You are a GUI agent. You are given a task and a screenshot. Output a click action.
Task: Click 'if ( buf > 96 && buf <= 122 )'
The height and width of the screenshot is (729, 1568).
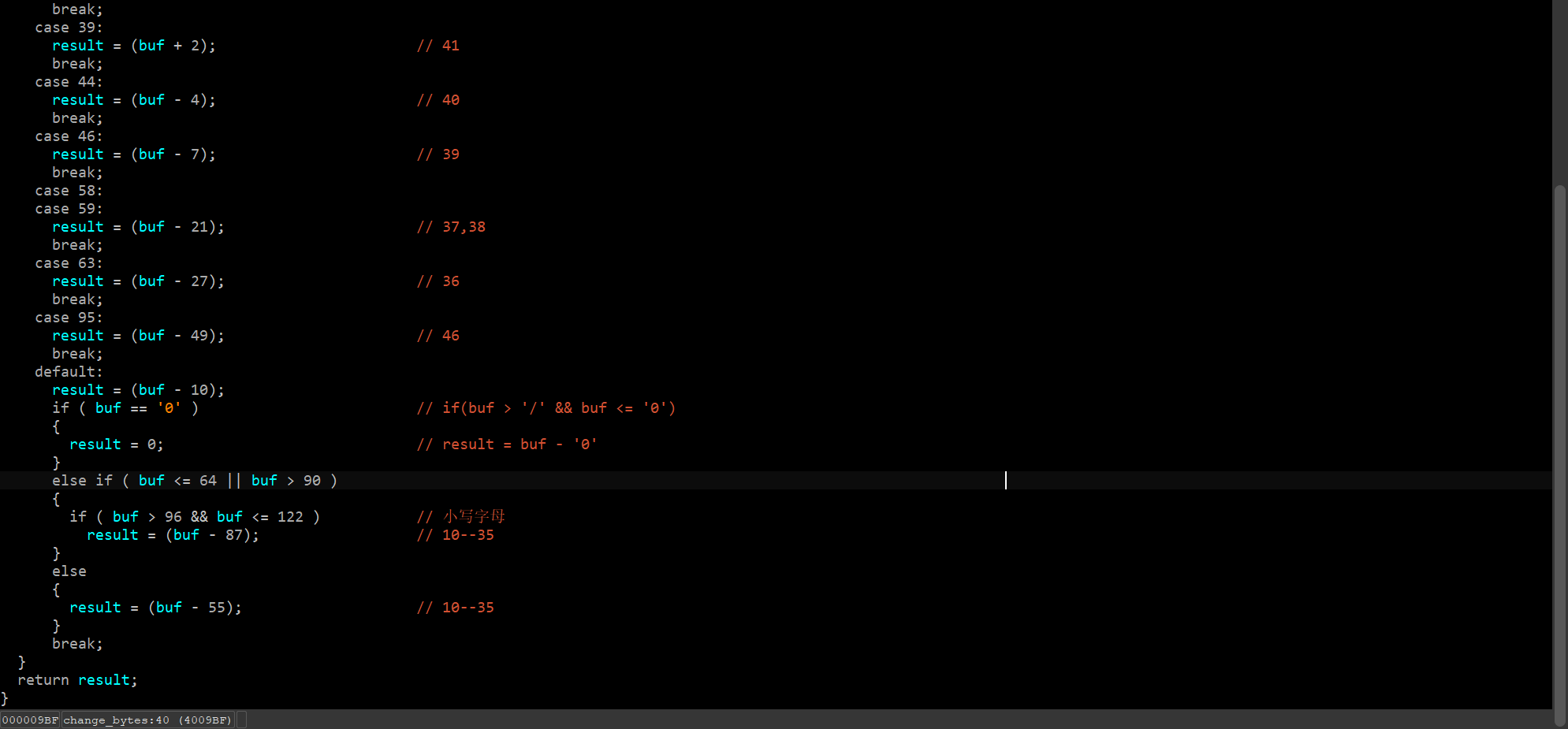tap(195, 517)
